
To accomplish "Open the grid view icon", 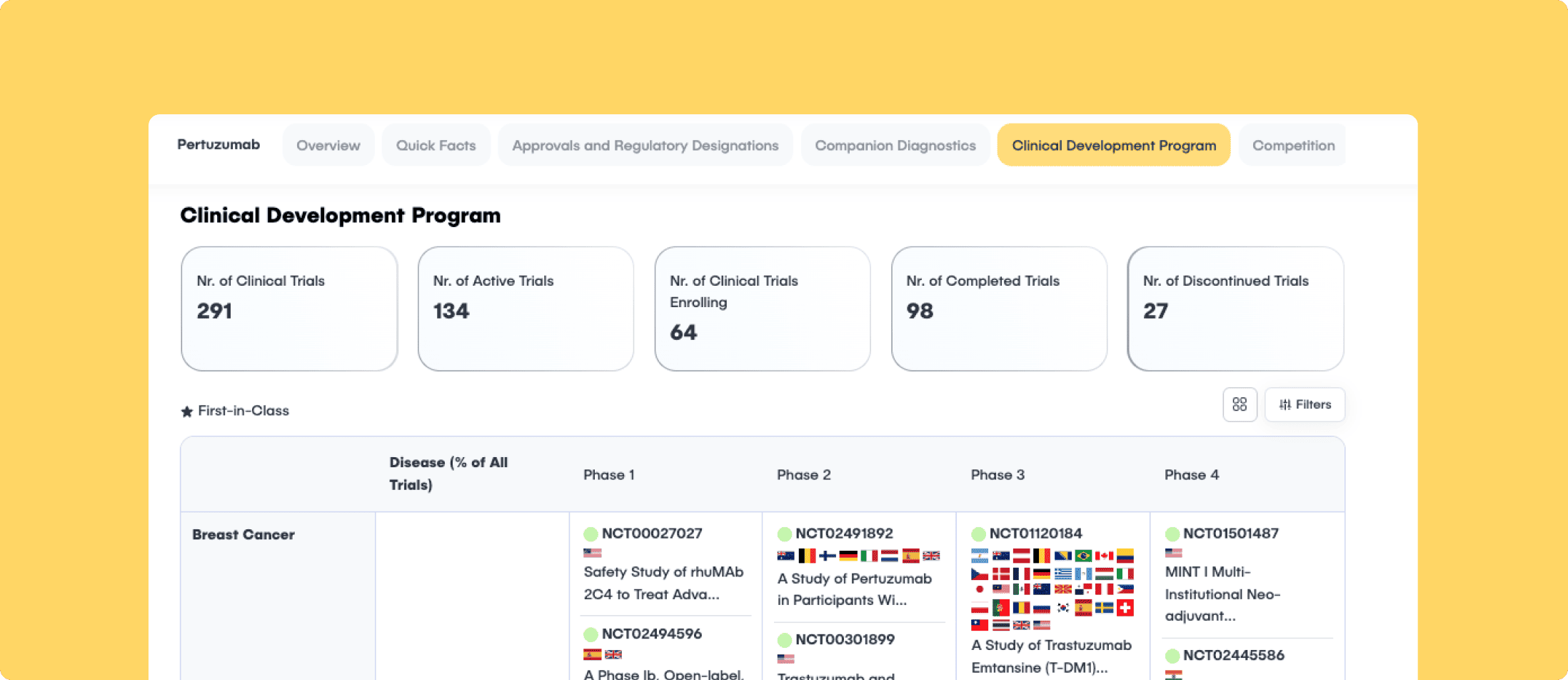I will point(1240,404).
